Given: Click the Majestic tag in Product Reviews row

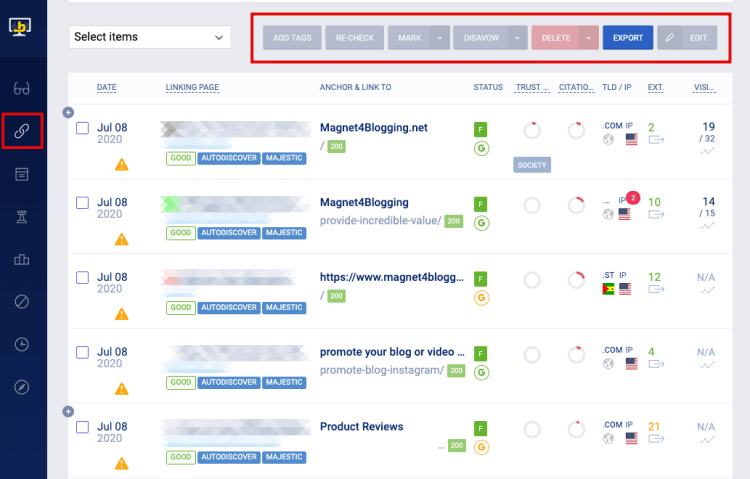Looking at the screenshot, I should point(284,457).
